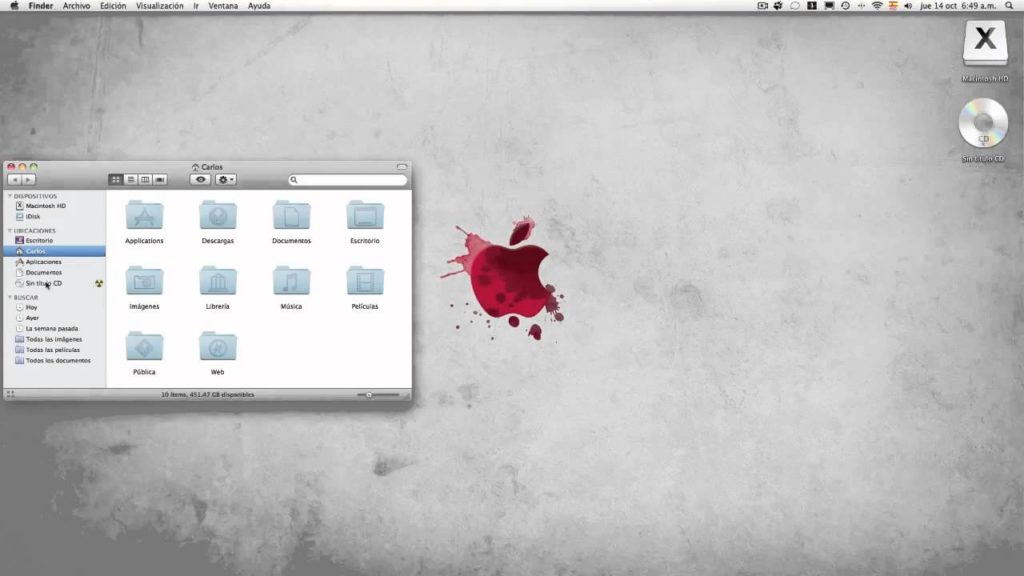Open the Ventana menu

tap(223, 6)
